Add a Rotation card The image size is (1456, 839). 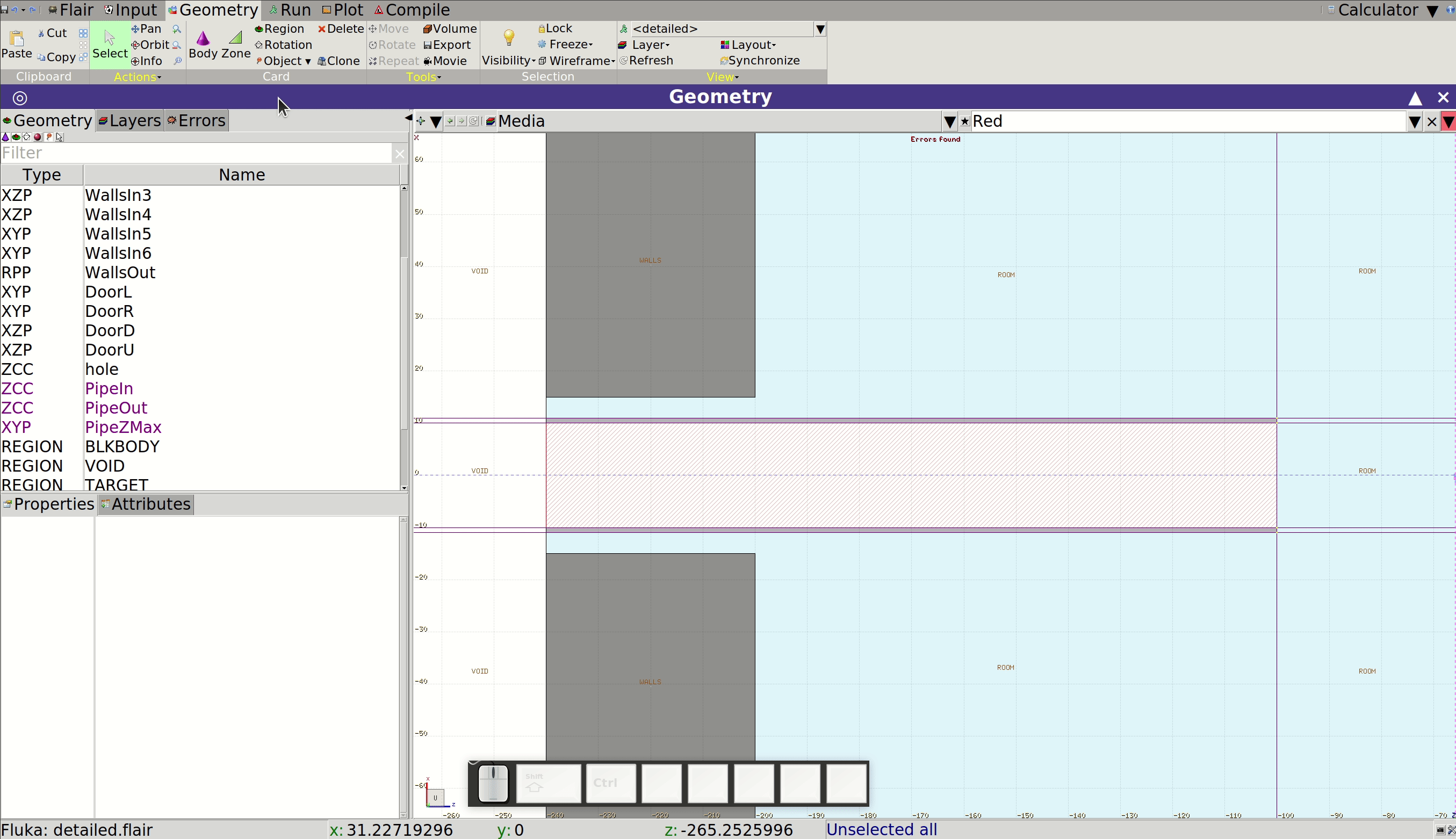point(284,45)
